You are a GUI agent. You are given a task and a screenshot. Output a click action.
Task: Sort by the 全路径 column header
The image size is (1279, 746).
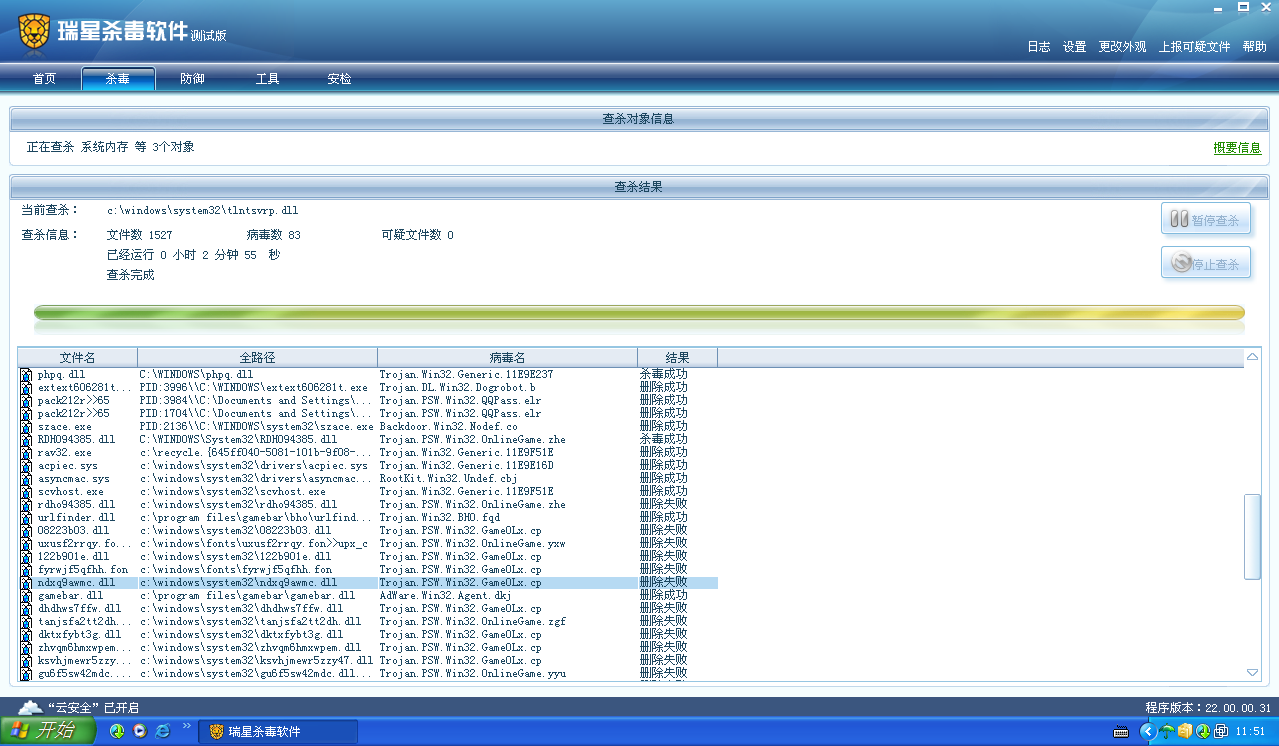pos(257,357)
